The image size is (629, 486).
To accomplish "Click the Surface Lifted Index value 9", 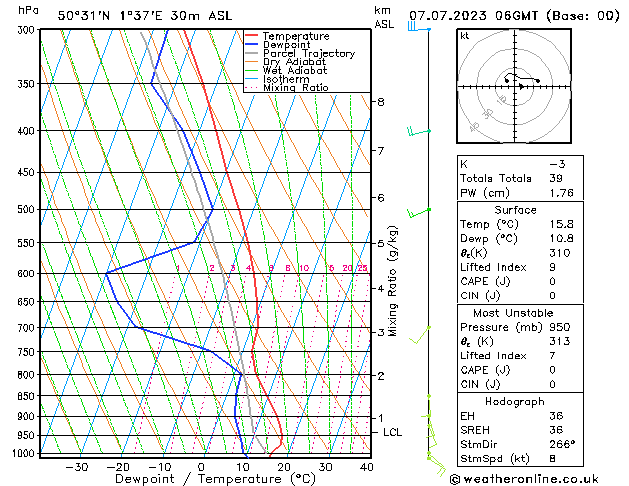I will (x=553, y=267).
